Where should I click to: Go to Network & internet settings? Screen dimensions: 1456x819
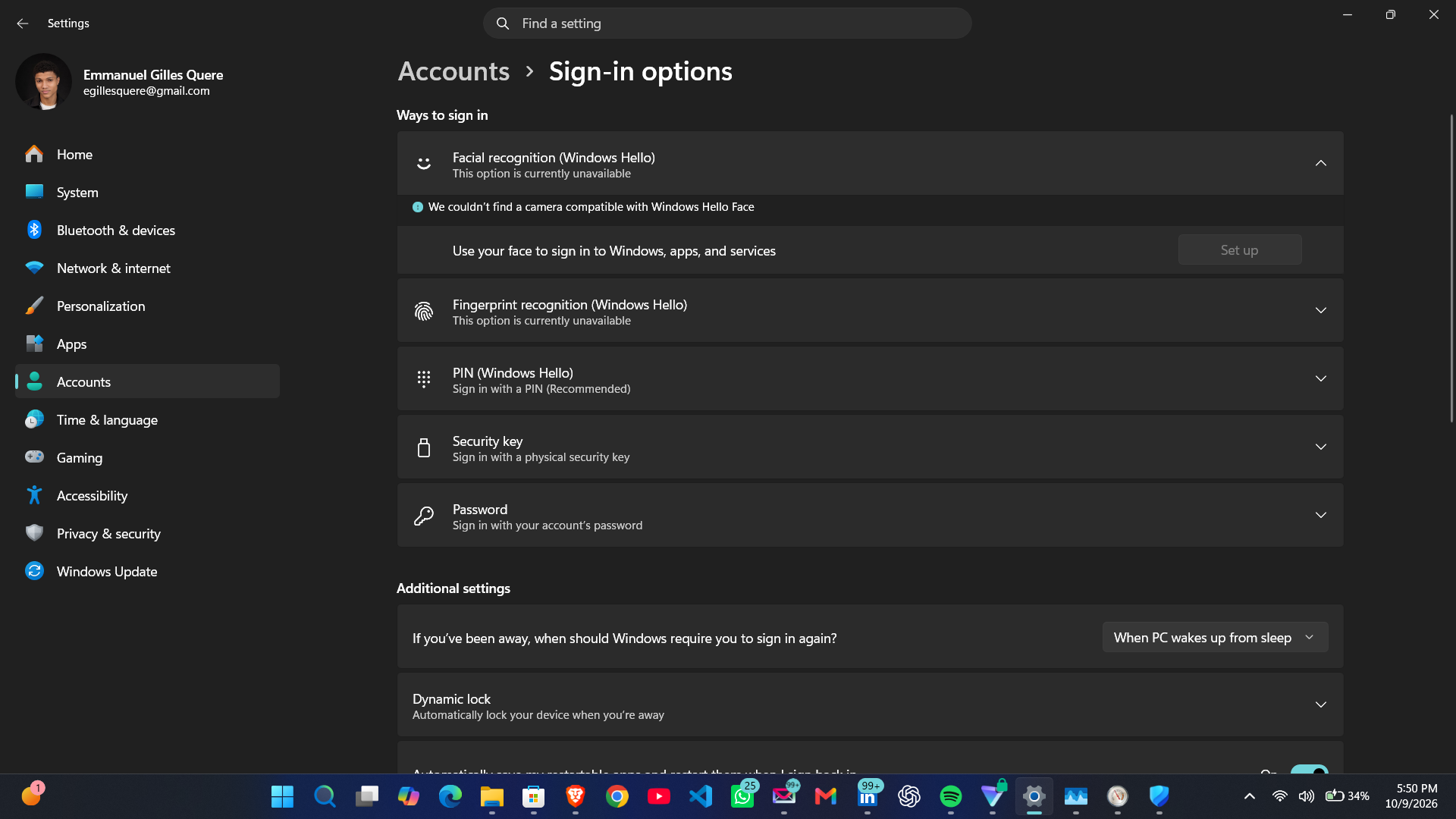click(x=147, y=268)
